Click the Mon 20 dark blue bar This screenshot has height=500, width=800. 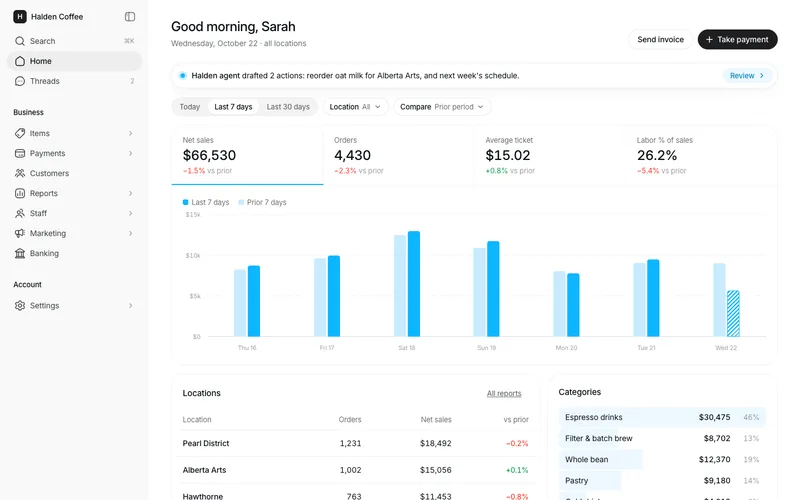pos(573,305)
